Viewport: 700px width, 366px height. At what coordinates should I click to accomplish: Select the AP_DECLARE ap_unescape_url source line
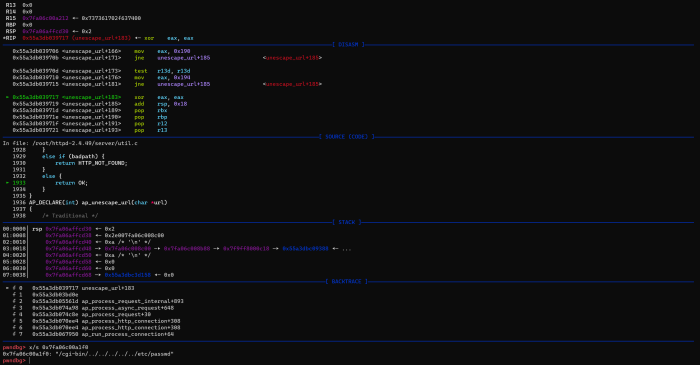pos(90,203)
